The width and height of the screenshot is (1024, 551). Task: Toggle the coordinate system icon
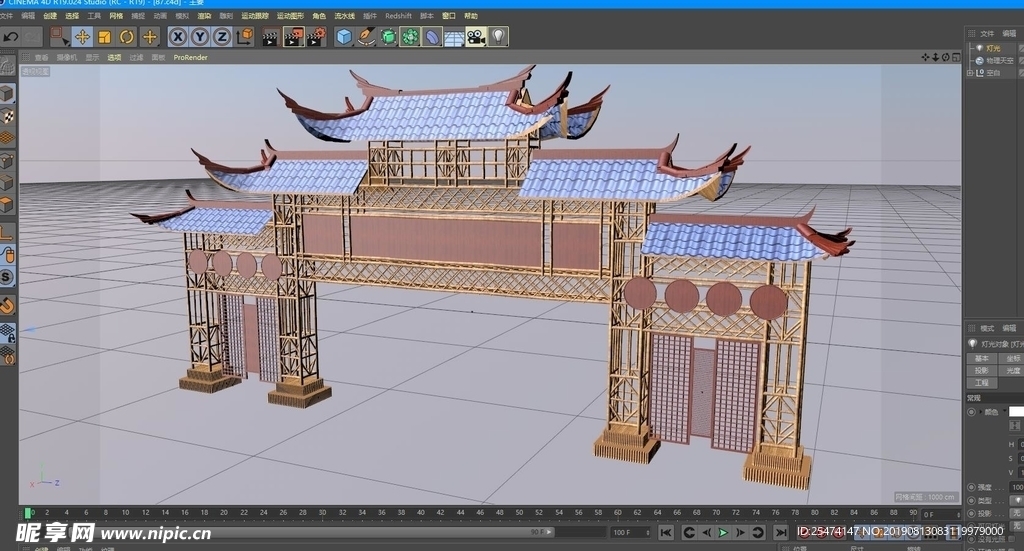click(x=245, y=37)
